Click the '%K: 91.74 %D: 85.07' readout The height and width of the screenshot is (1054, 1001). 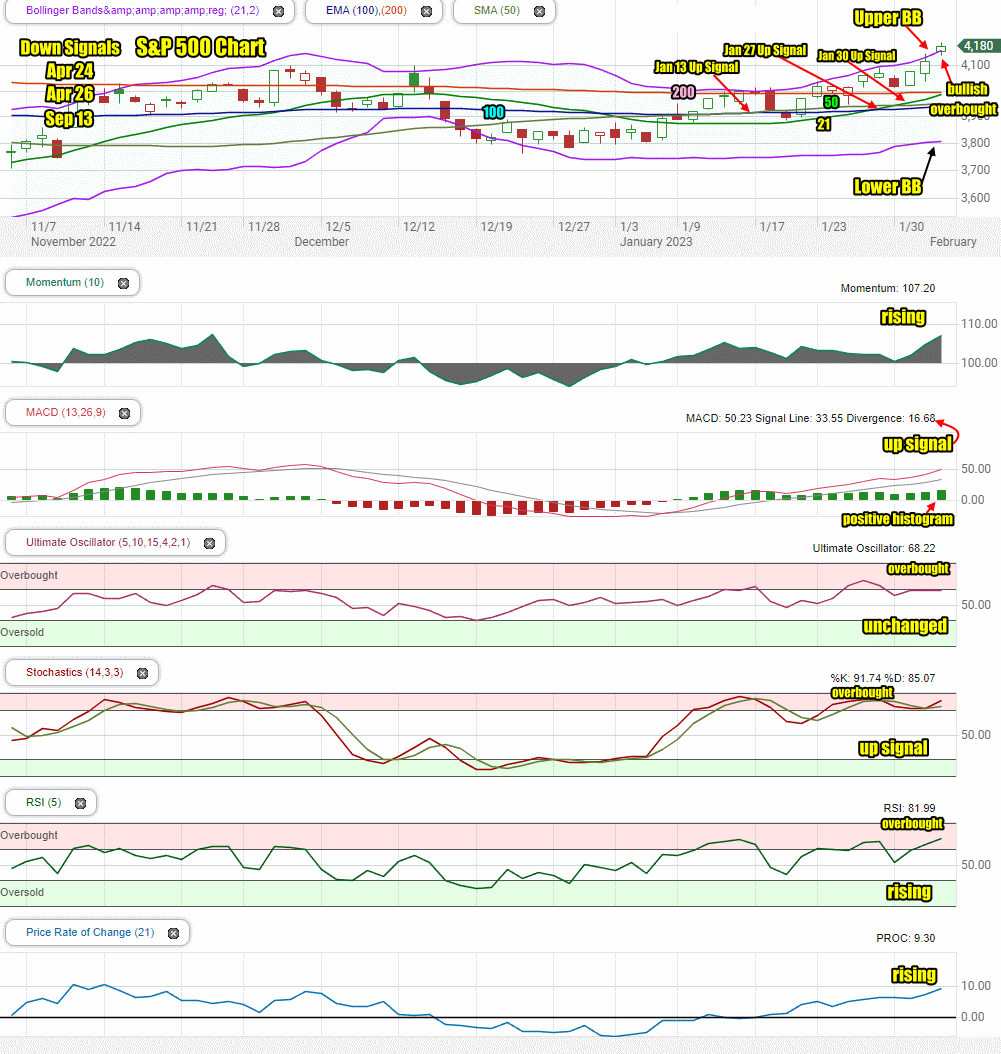[x=882, y=678]
